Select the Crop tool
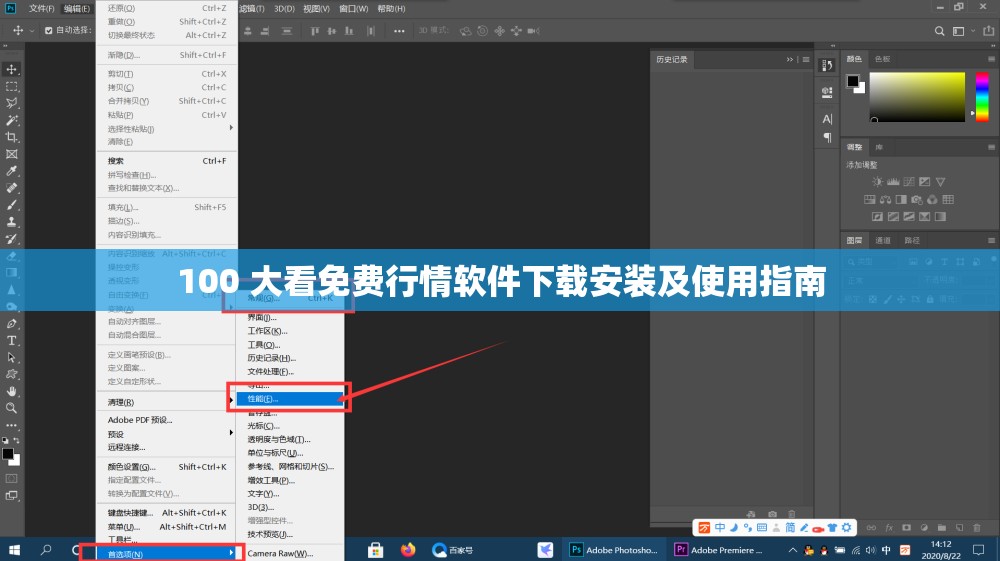This screenshot has height=561, width=1000. pos(11,137)
